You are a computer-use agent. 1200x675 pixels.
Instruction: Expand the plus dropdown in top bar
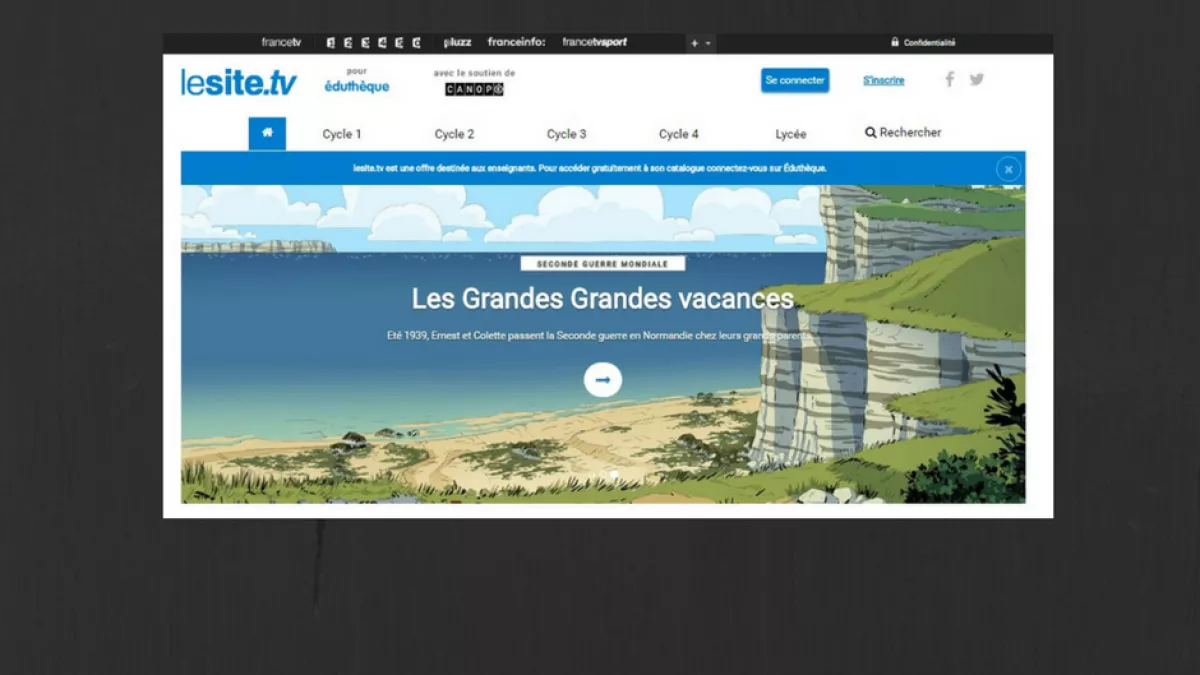click(x=700, y=43)
